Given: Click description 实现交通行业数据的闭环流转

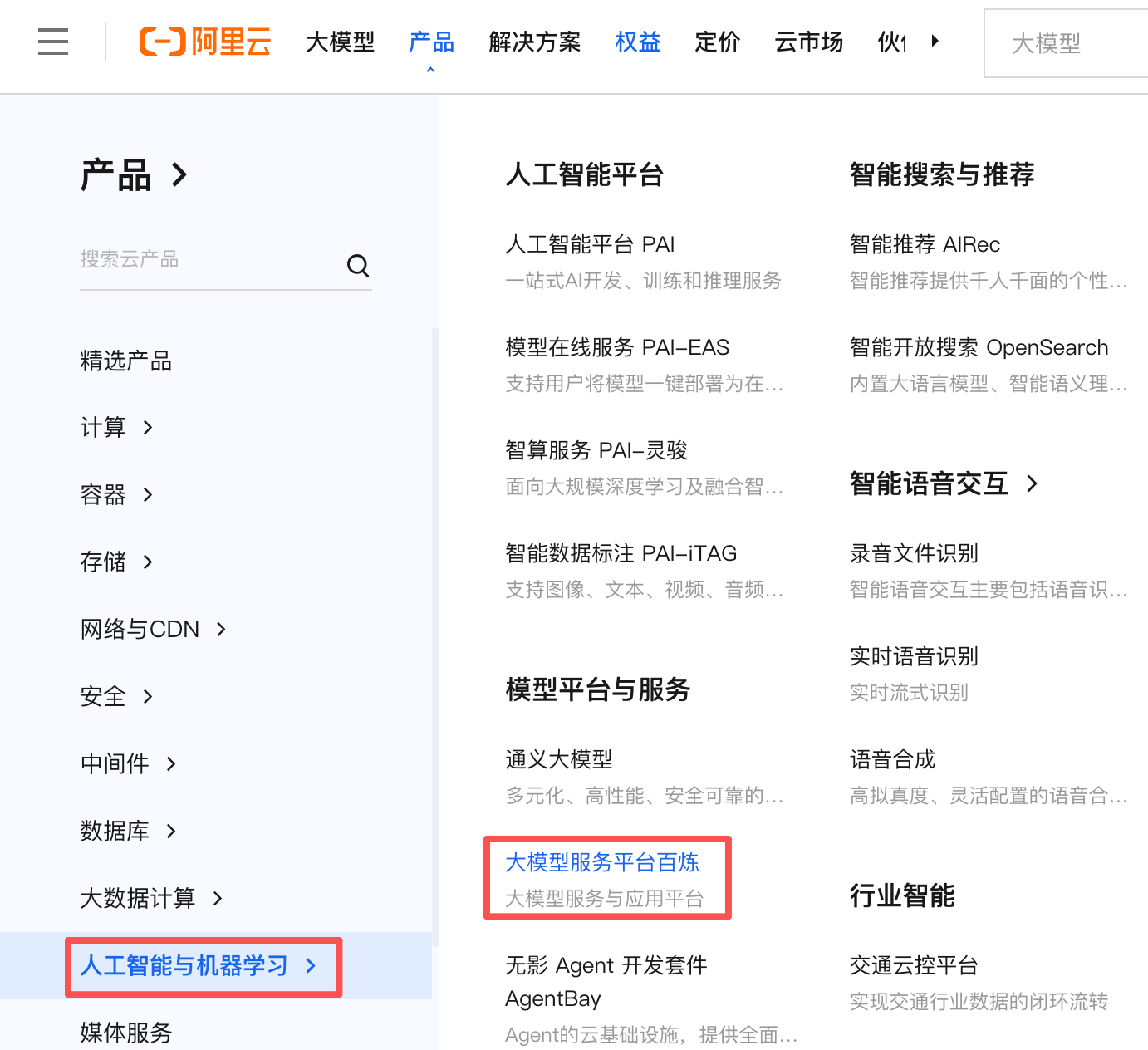Looking at the screenshot, I should (979, 1002).
